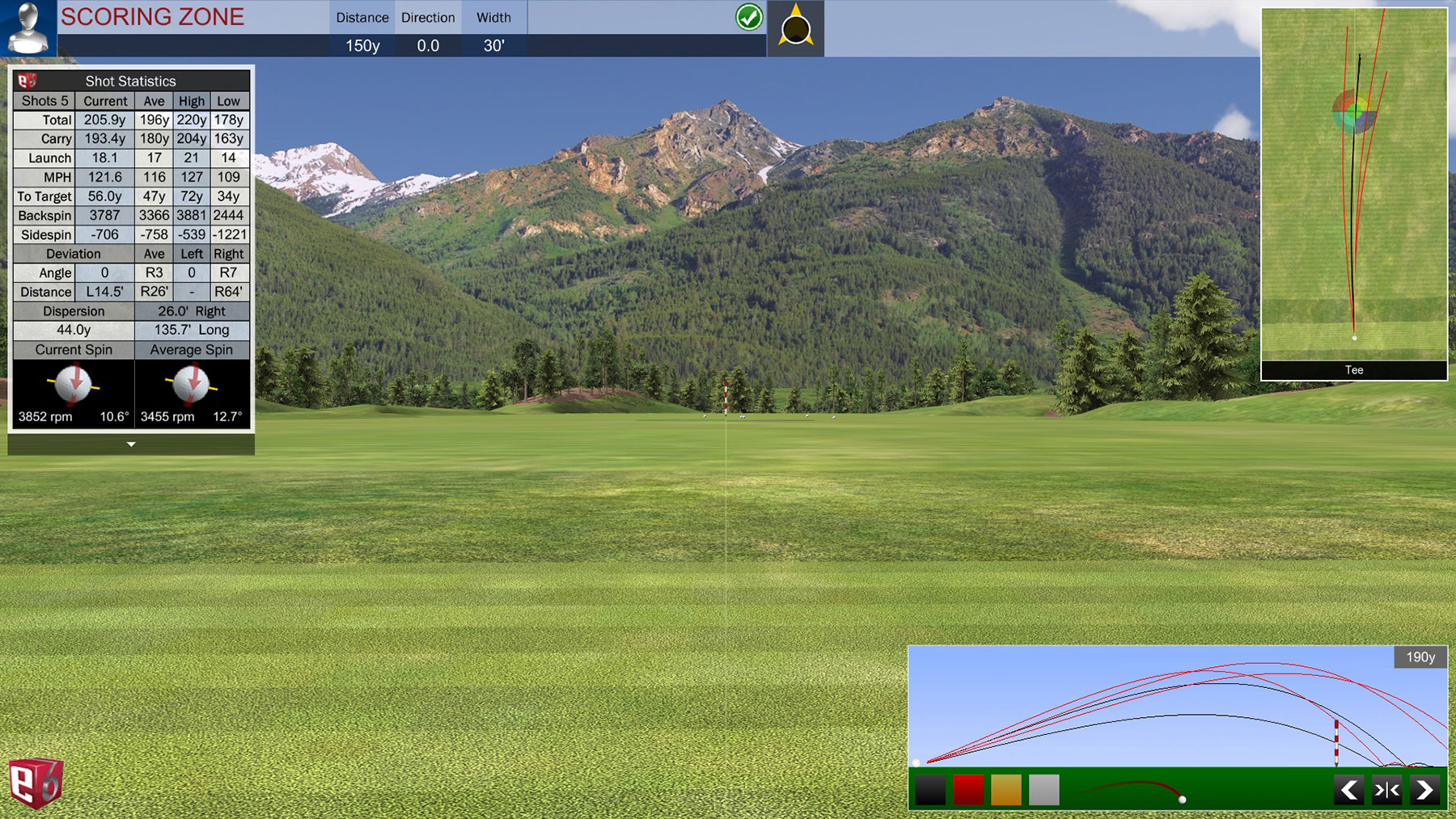Click the MPH current value 121.6
This screenshot has height=819, width=1456.
click(105, 177)
